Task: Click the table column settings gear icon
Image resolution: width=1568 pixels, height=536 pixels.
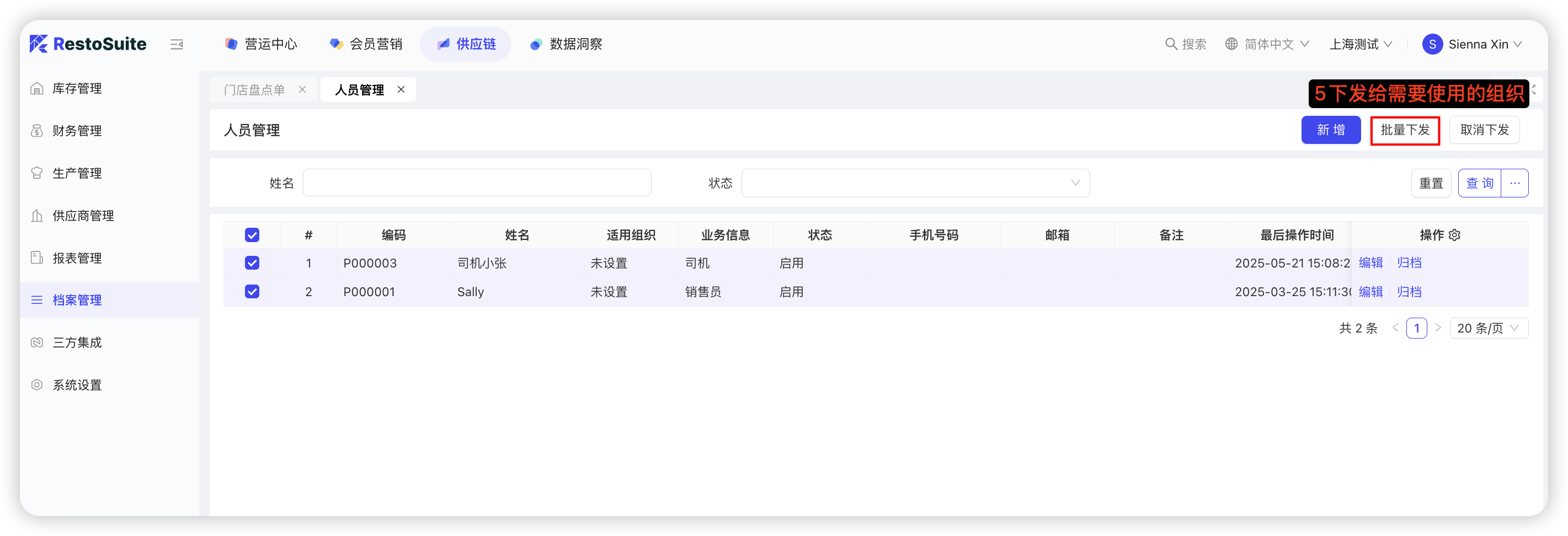Action: coord(1454,235)
